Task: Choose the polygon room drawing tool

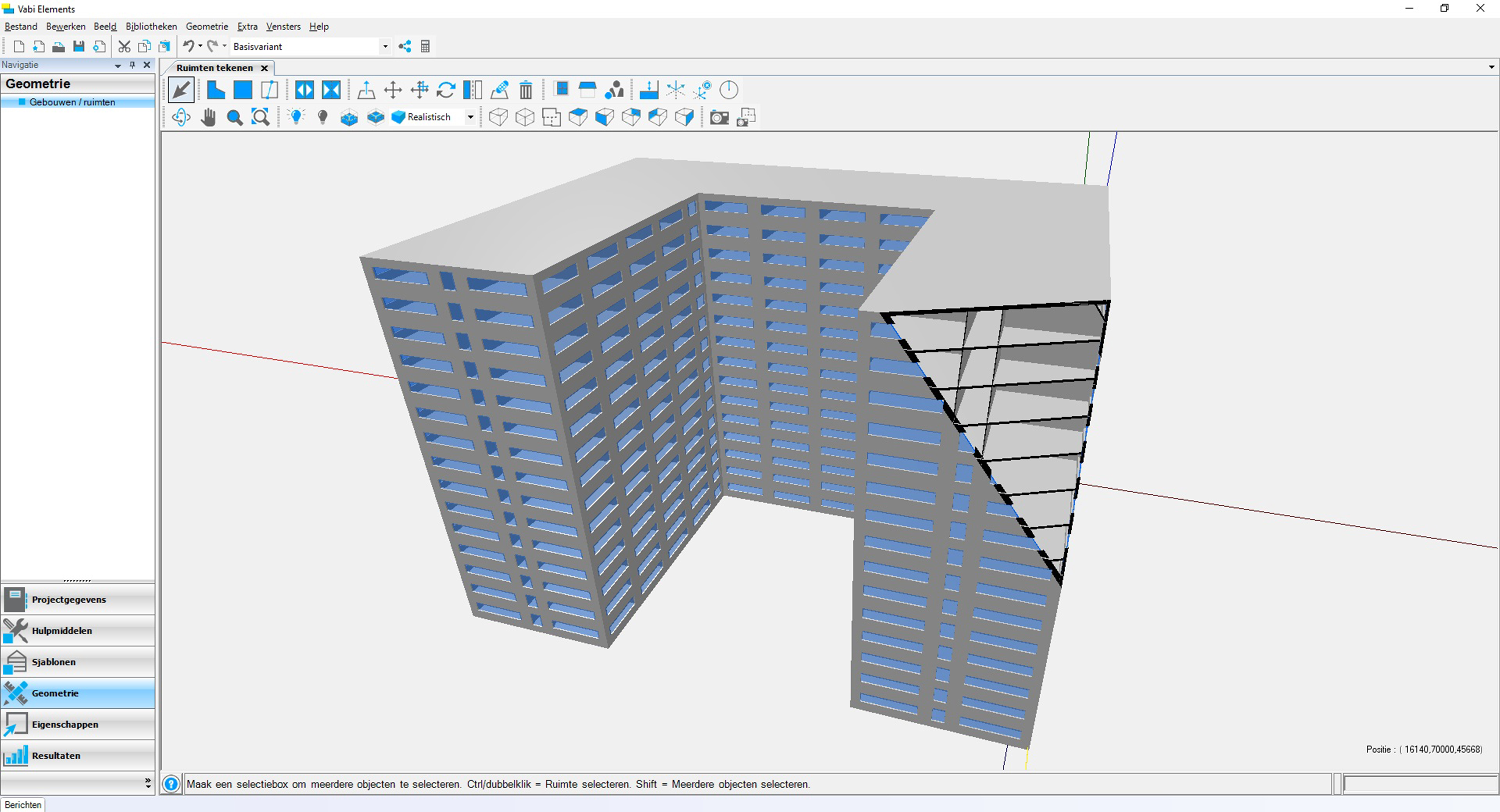Action: [x=215, y=90]
